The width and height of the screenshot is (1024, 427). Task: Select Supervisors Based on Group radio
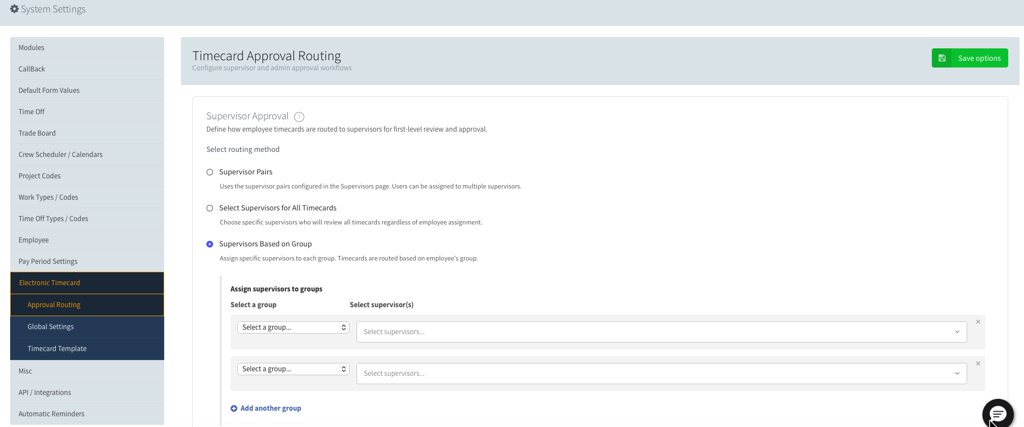[x=210, y=244]
